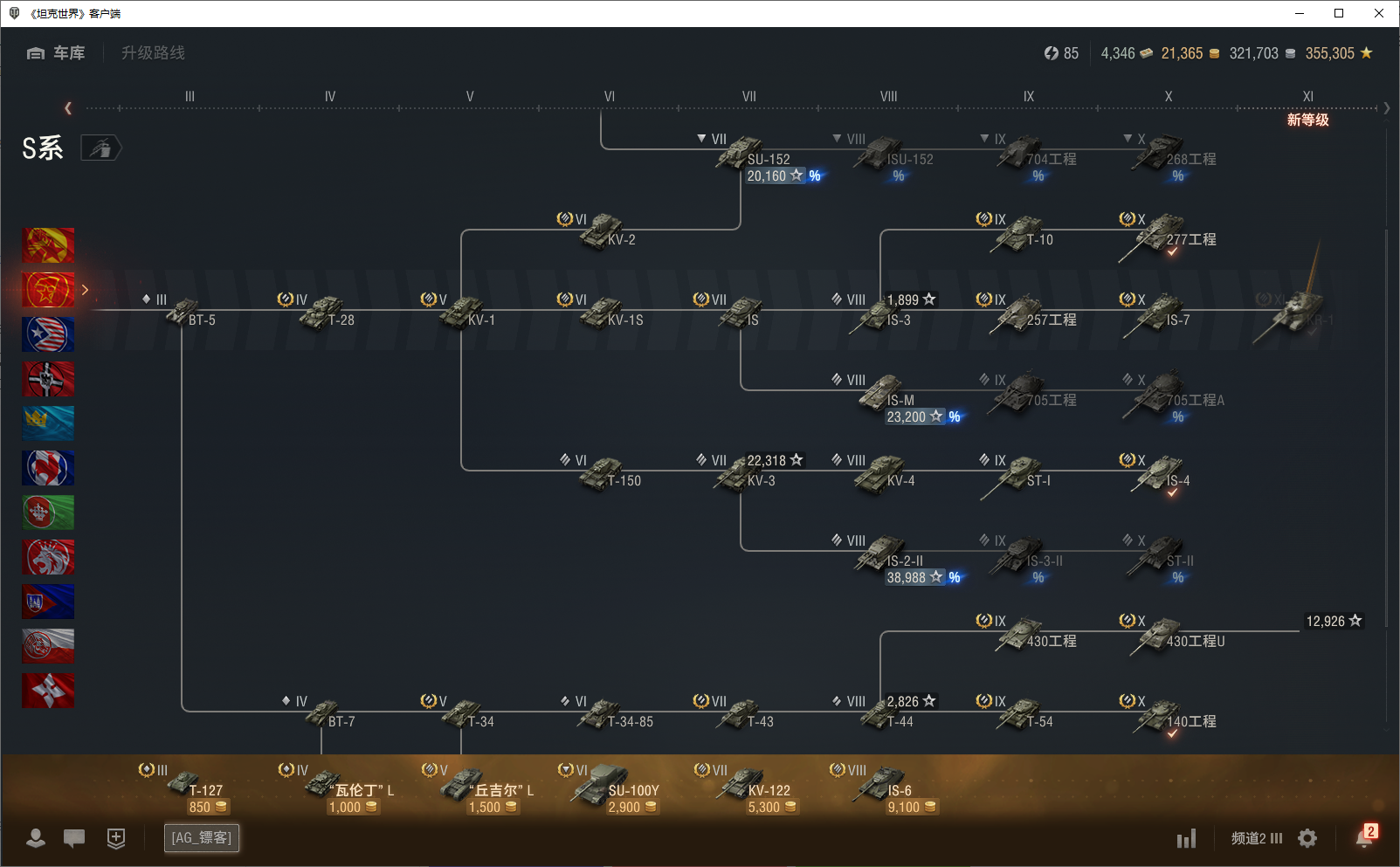Select the Chinese flag with yellow star
This screenshot has height=867, width=1400.
pyautogui.click(x=48, y=245)
